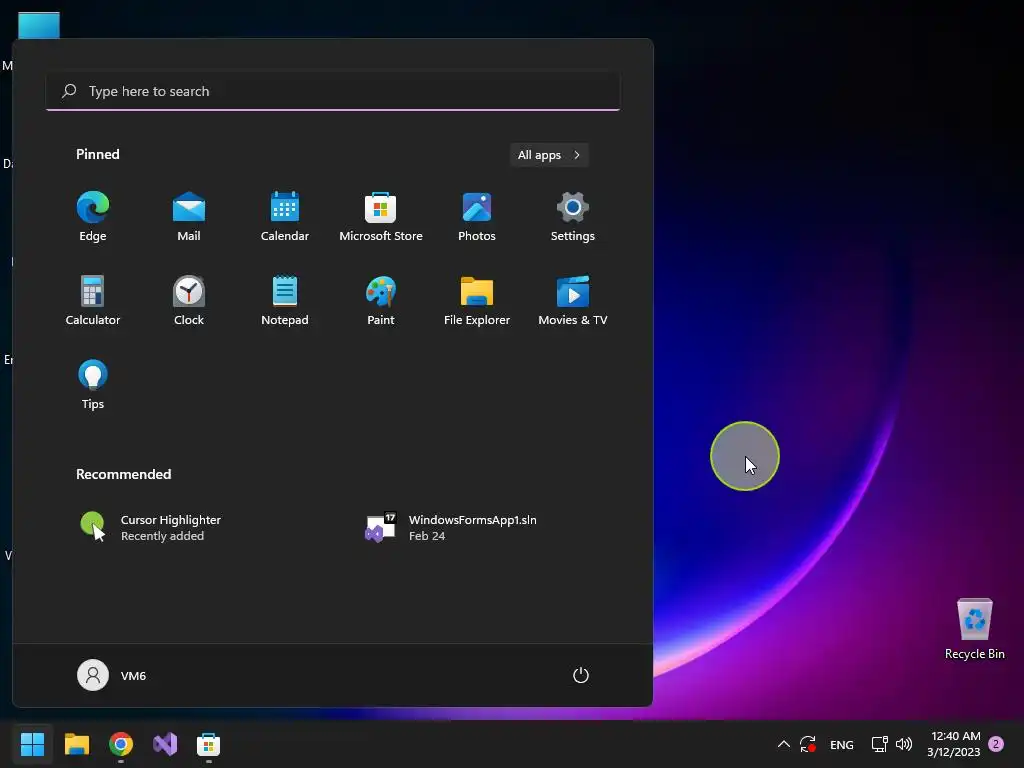
Task: Open File Explorer from the pinned apps
Action: click(x=477, y=300)
